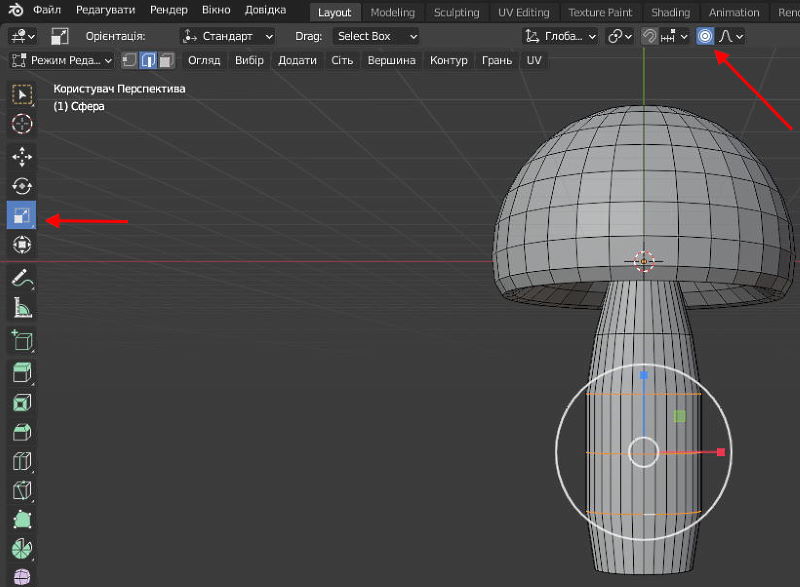Open the Файл menu
This screenshot has height=587, width=800.
pyautogui.click(x=46, y=10)
